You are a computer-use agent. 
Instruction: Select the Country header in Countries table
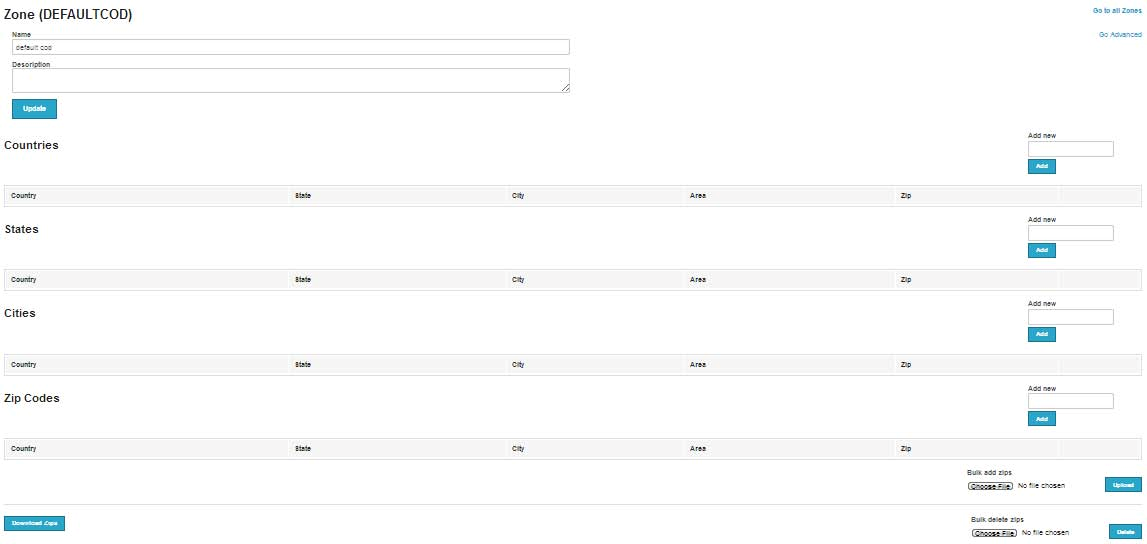(x=23, y=196)
